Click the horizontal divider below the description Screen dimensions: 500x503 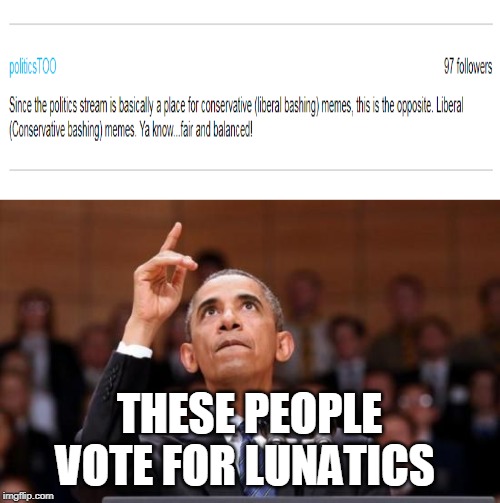point(251,170)
